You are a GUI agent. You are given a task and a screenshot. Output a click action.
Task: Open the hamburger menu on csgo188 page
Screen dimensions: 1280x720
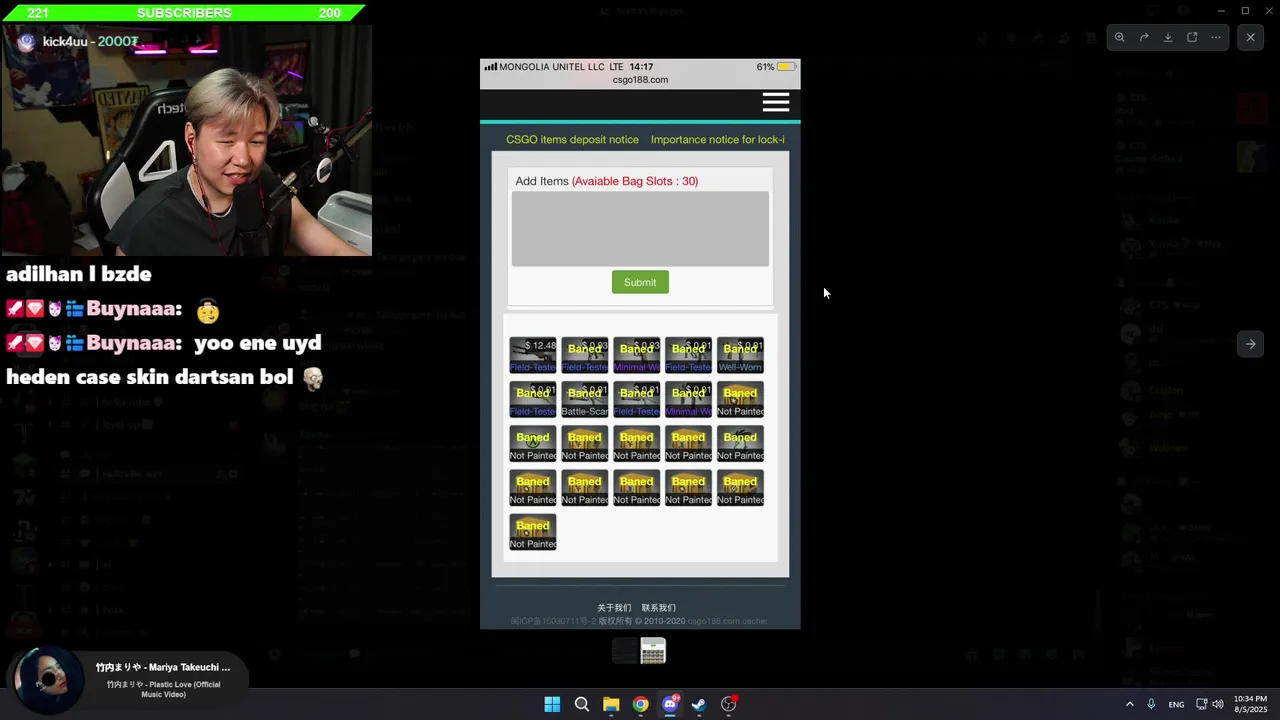point(776,102)
